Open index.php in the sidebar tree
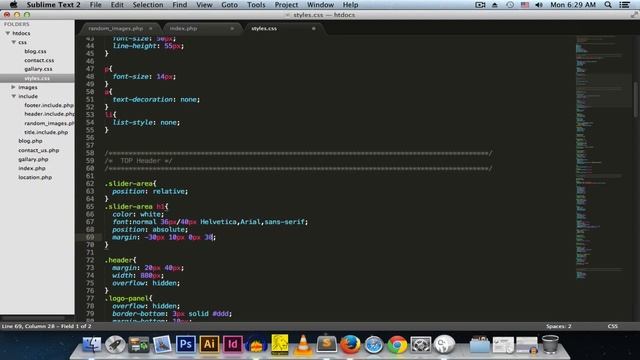640x360 pixels. point(32,168)
